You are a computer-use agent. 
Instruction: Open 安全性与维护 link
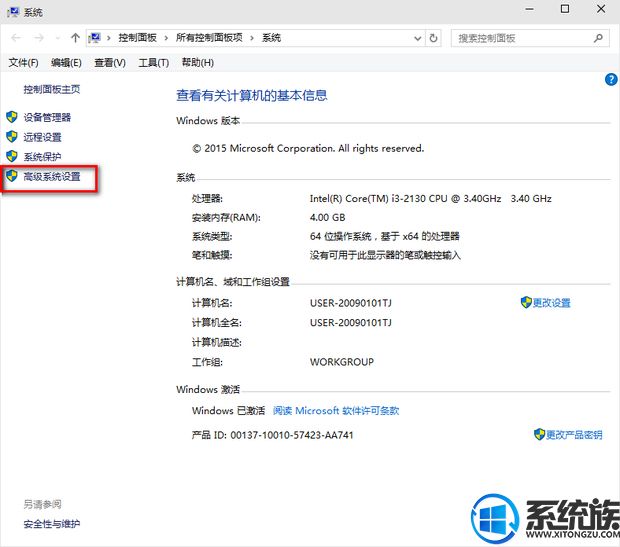(52, 524)
